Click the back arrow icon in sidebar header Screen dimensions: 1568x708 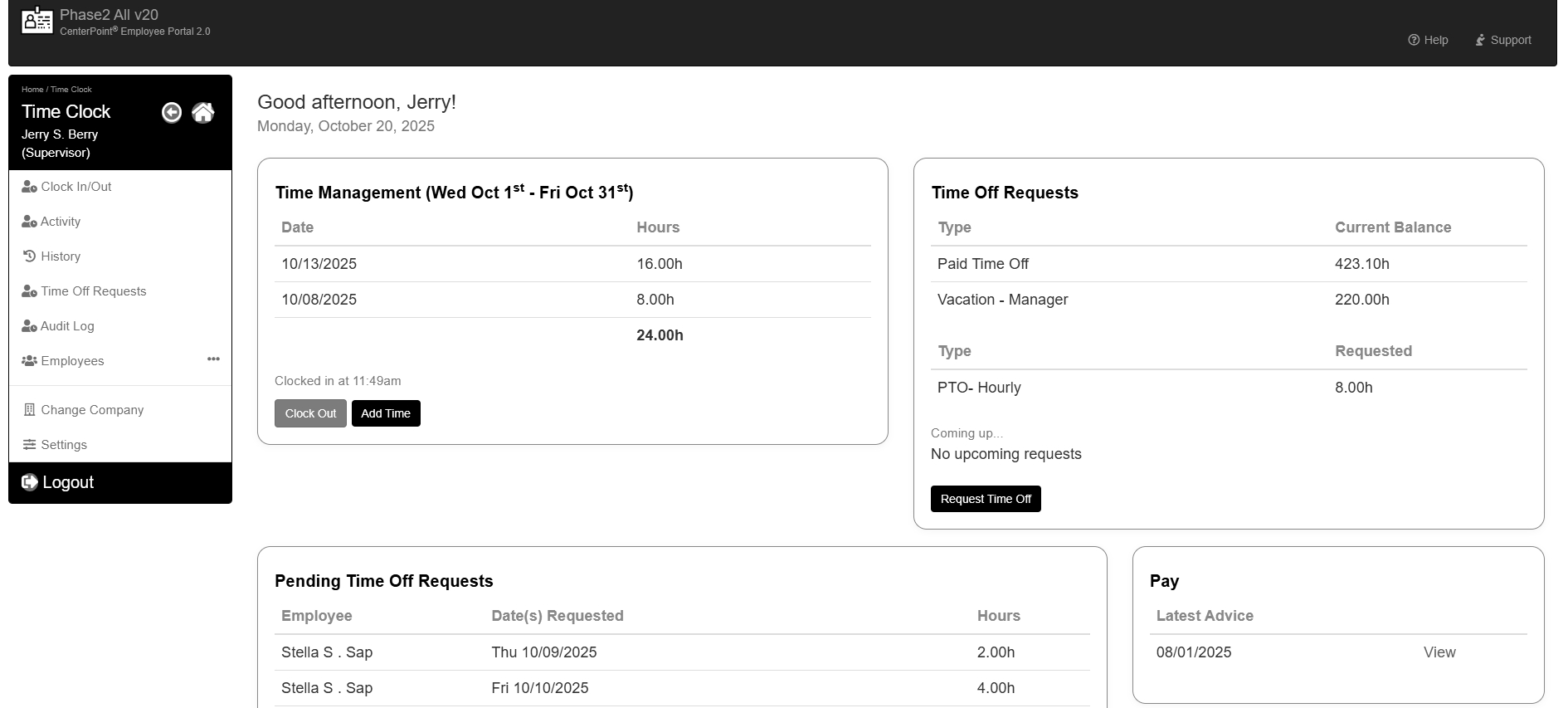click(172, 113)
